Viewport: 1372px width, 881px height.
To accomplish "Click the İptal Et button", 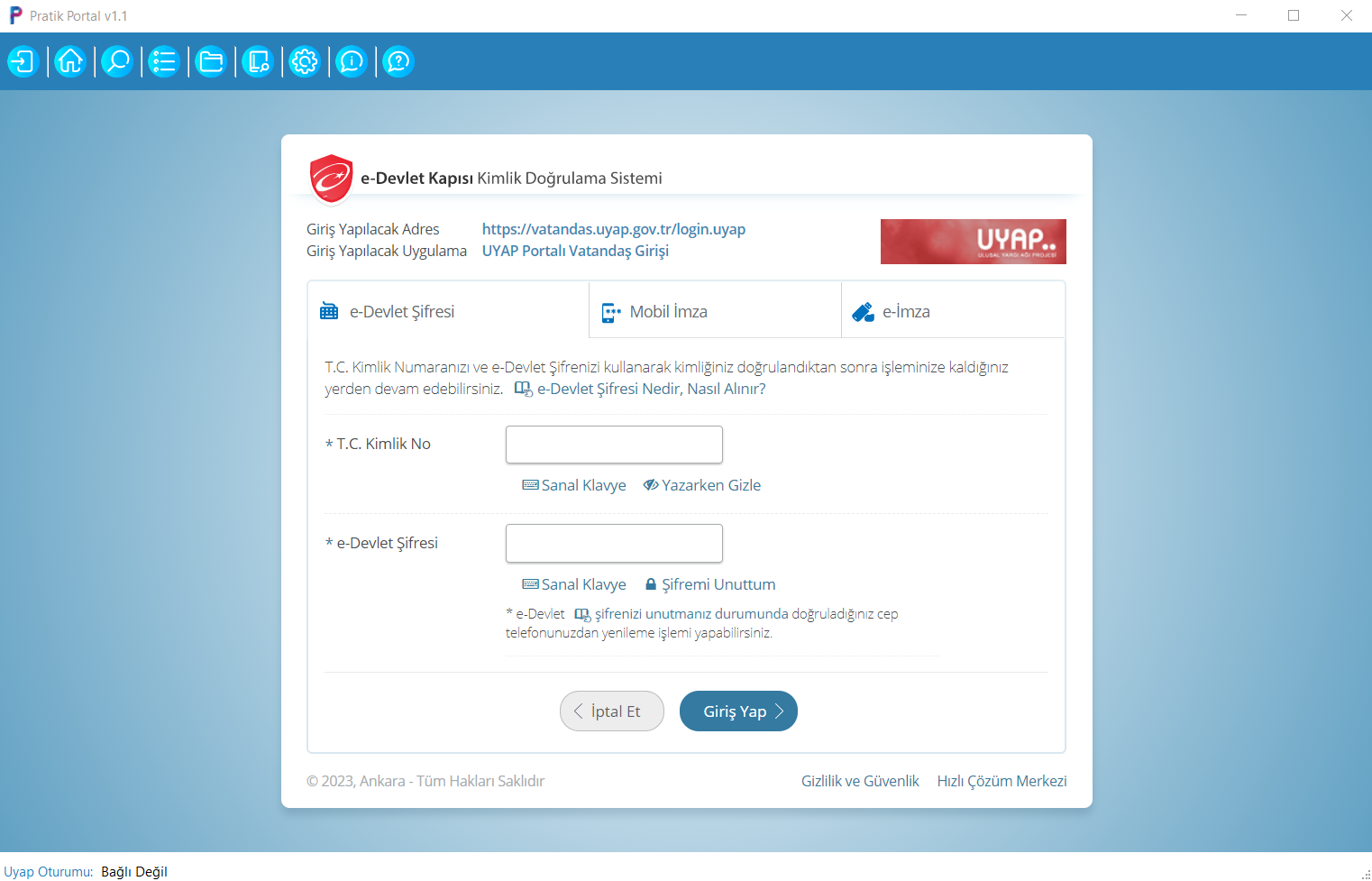I will point(612,711).
